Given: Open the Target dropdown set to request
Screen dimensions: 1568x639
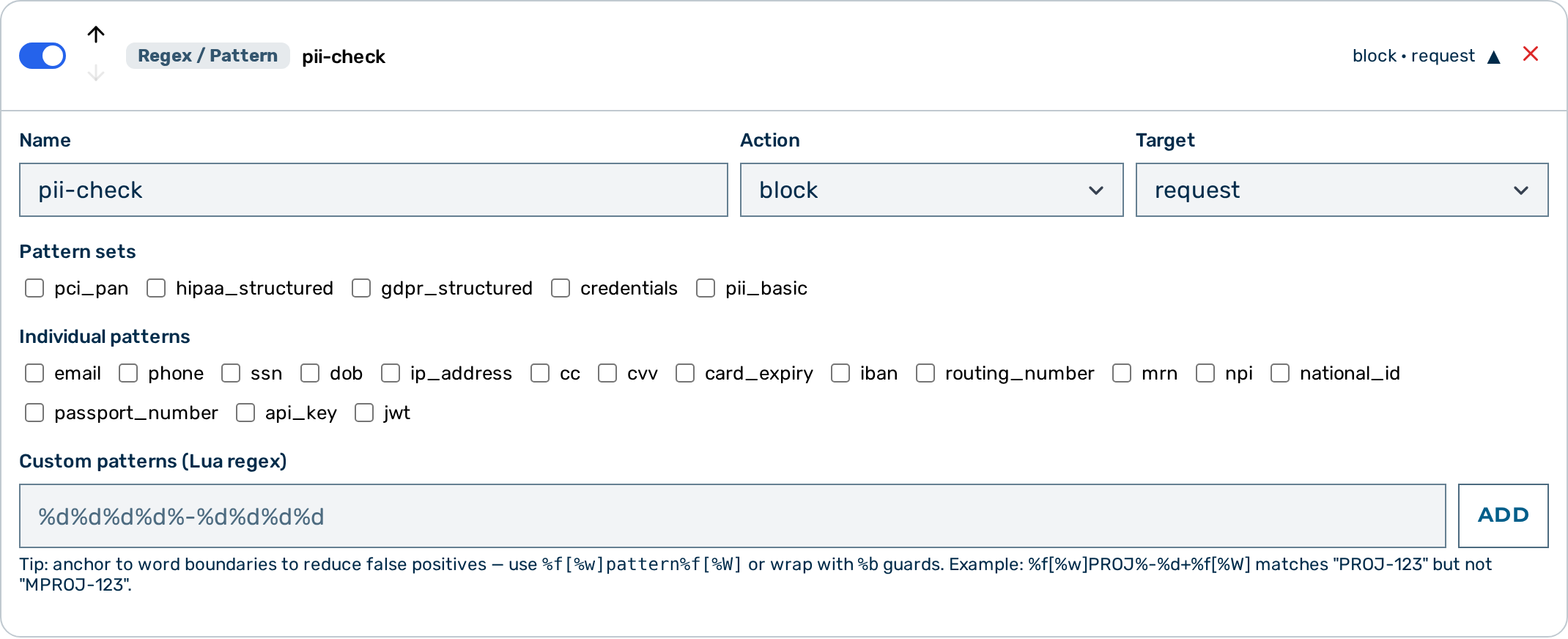Looking at the screenshot, I should pos(1342,190).
